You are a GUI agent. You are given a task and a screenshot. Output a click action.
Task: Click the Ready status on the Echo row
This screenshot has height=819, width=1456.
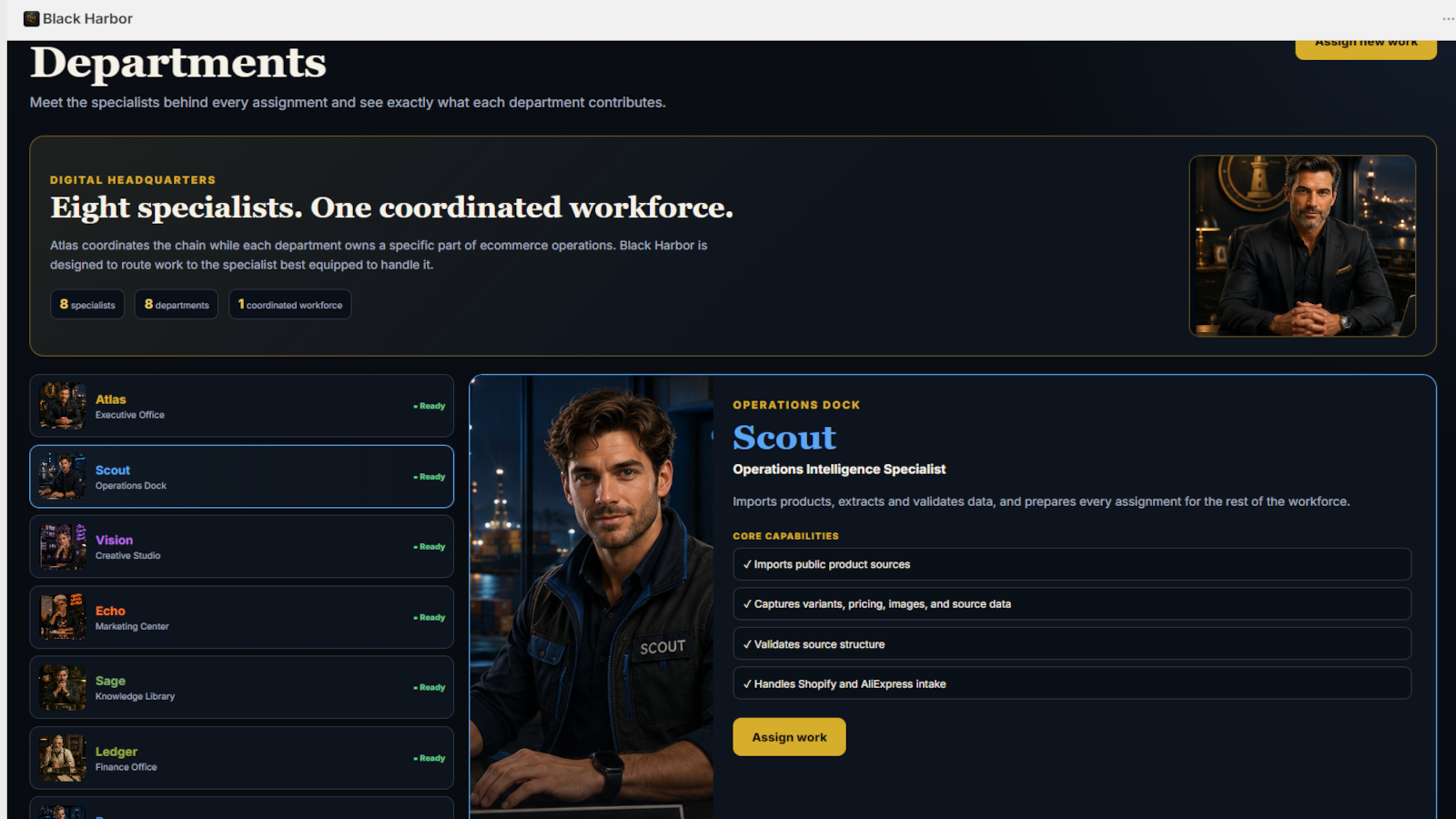click(x=430, y=617)
